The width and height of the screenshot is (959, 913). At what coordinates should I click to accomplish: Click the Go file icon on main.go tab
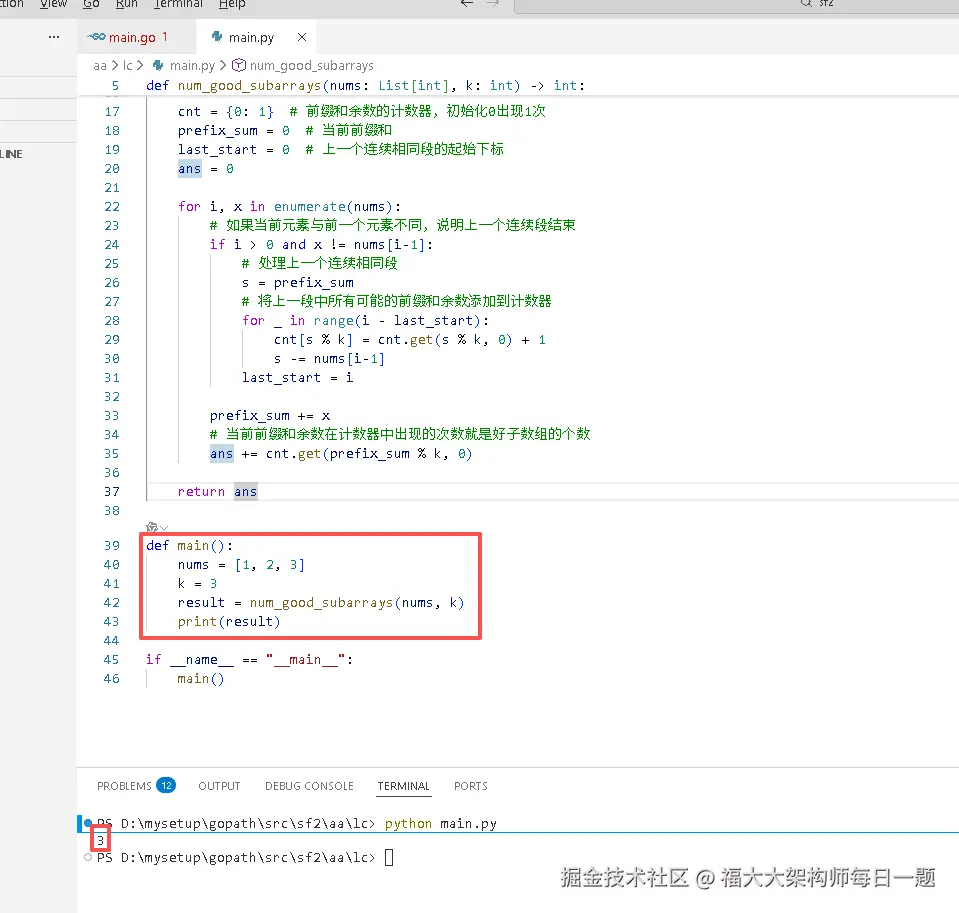96,37
